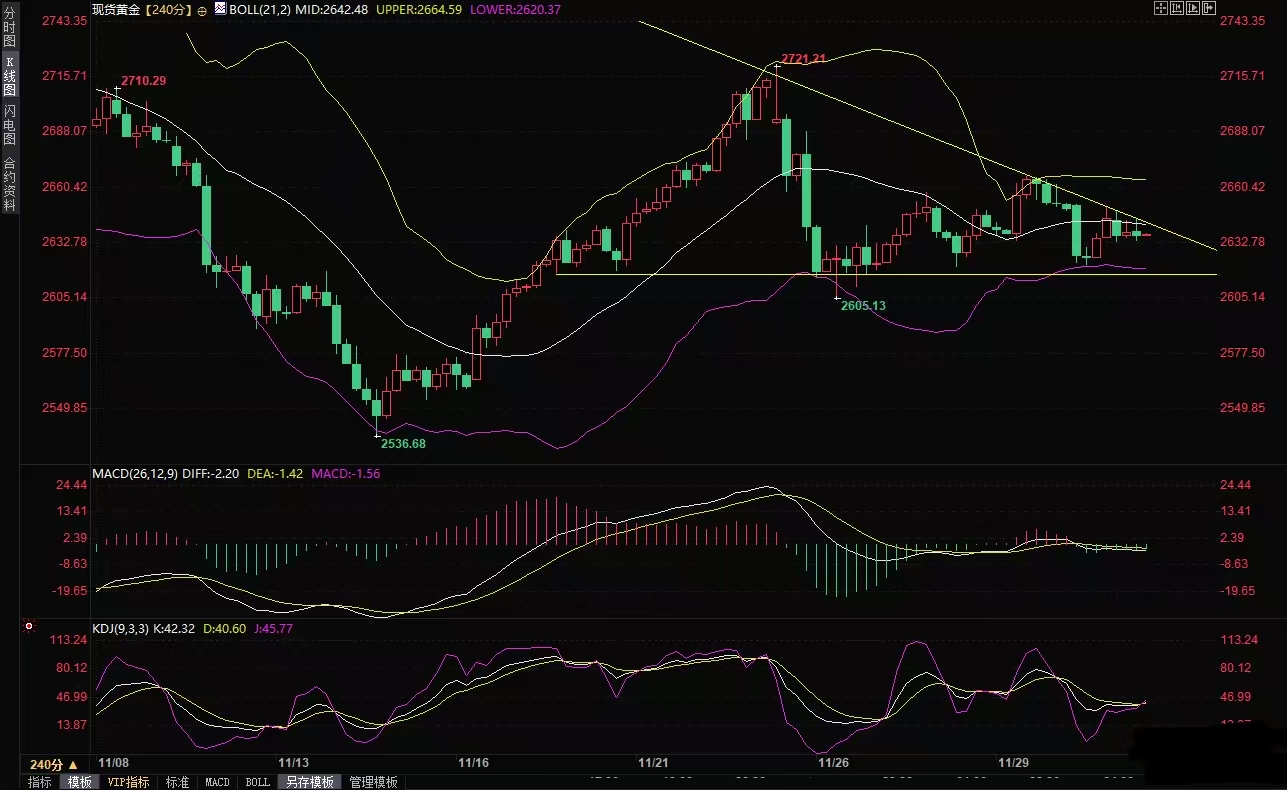1287x790 pixels.
Task: Select the 指标 bottom tab
Action: coord(40,782)
